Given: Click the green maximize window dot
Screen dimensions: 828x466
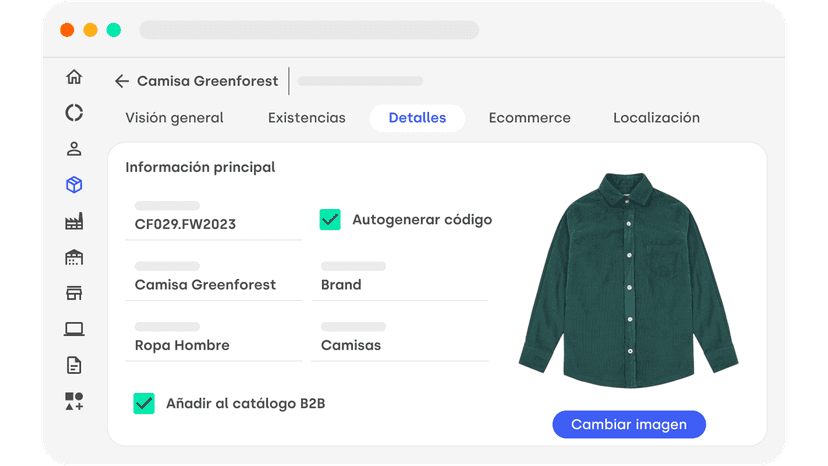Looking at the screenshot, I should (x=114, y=30).
